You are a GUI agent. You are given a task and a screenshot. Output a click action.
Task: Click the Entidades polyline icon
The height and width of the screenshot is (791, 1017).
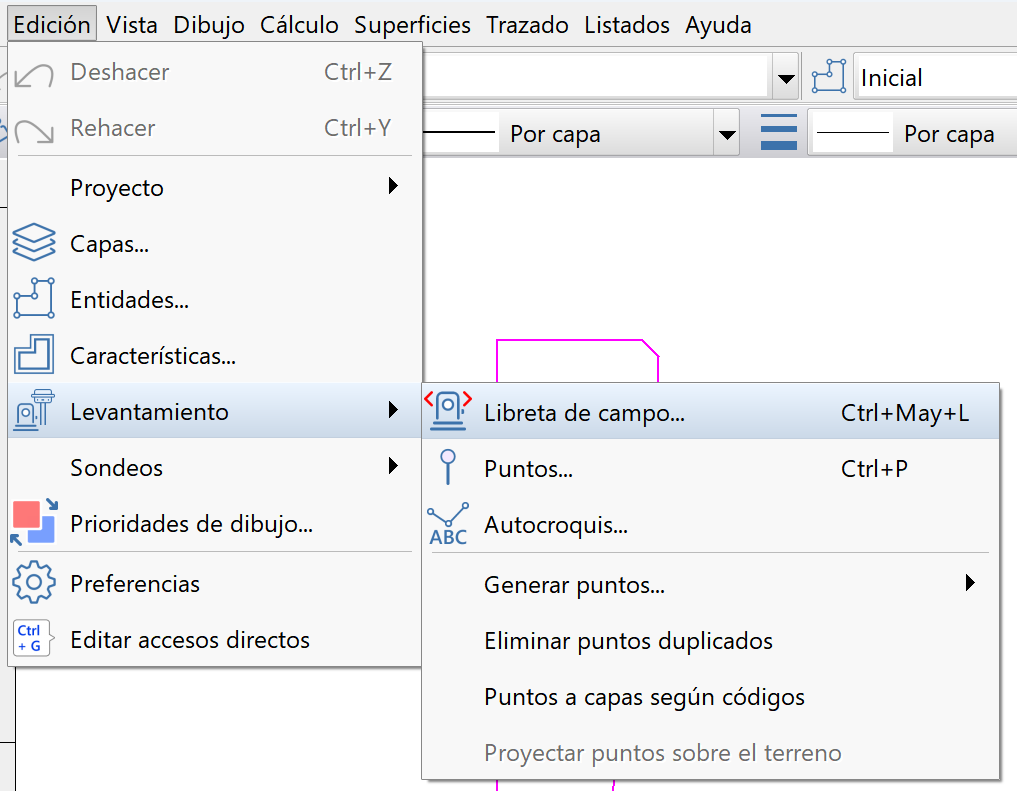click(x=33, y=299)
